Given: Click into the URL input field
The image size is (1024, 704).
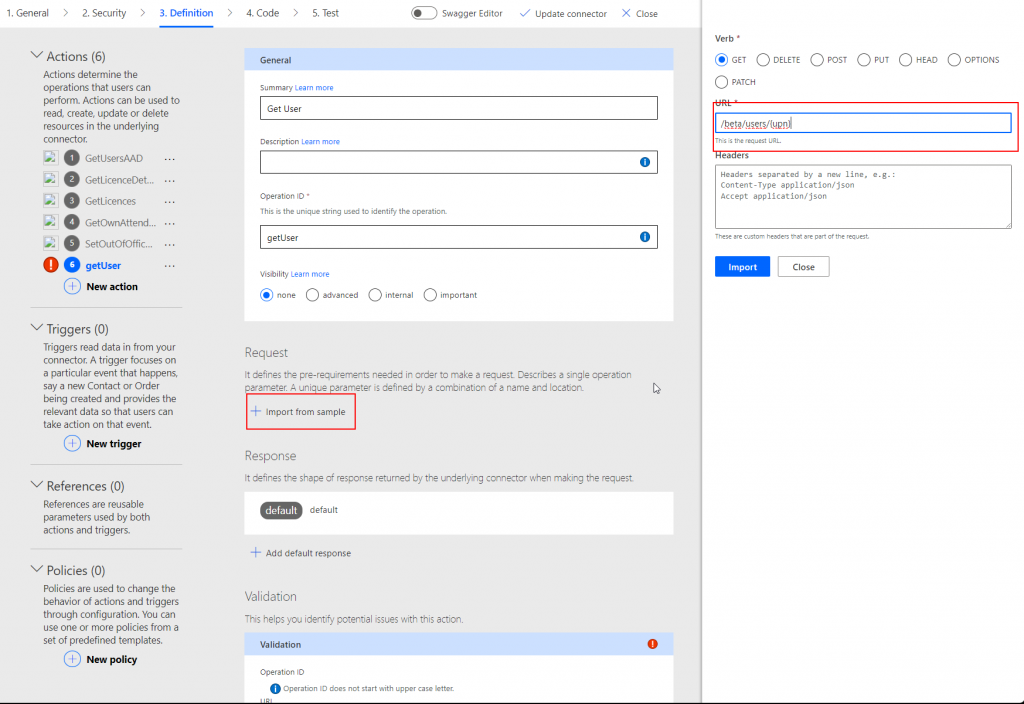Looking at the screenshot, I should coord(863,123).
